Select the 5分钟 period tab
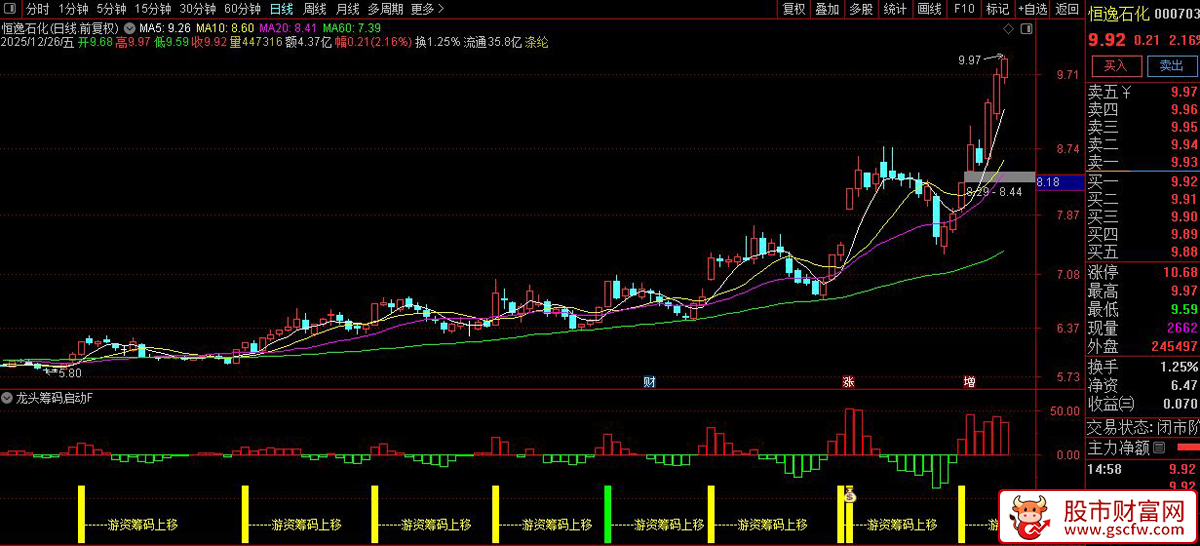Screen dimensions: 1200x546 click(x=111, y=9)
